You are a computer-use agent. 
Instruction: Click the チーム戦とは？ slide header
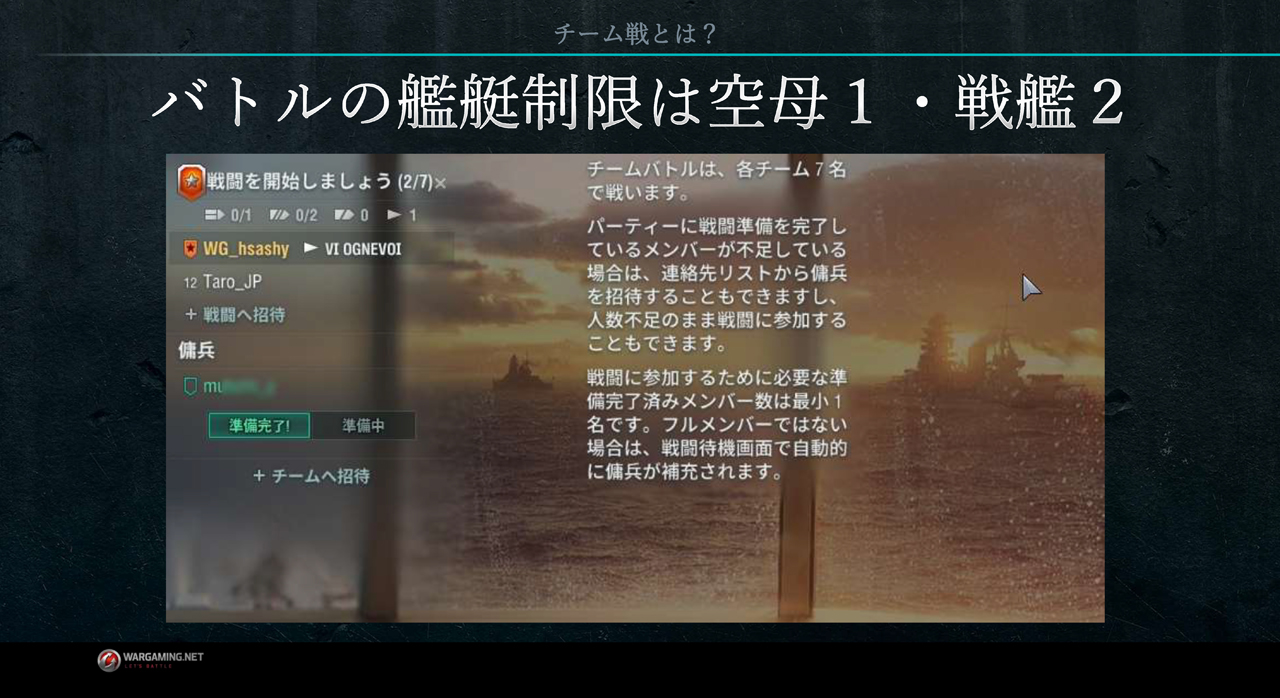(x=636, y=34)
